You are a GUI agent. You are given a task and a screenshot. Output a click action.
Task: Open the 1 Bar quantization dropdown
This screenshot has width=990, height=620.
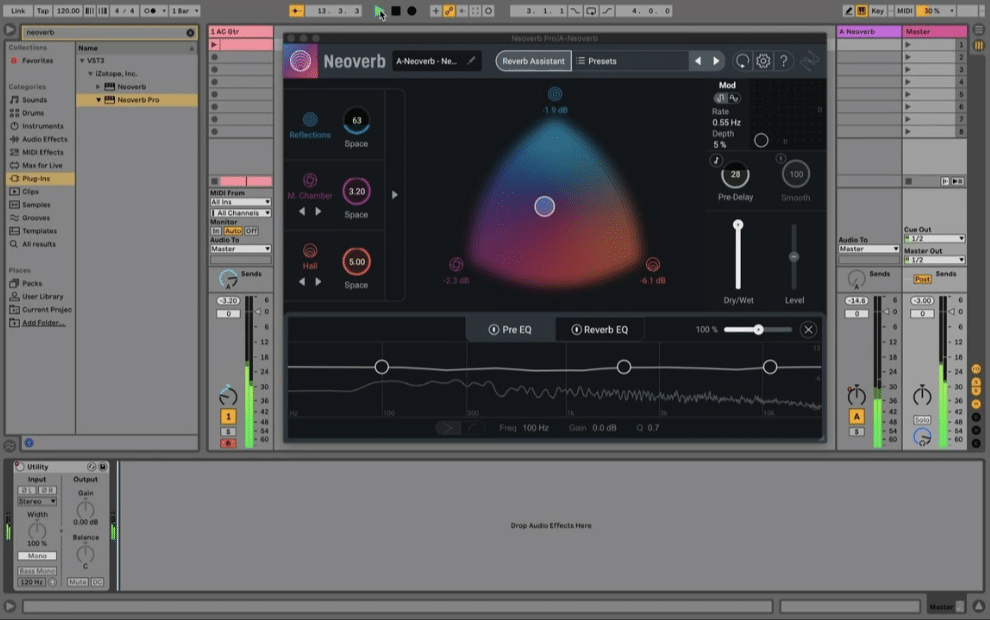[x=185, y=11]
